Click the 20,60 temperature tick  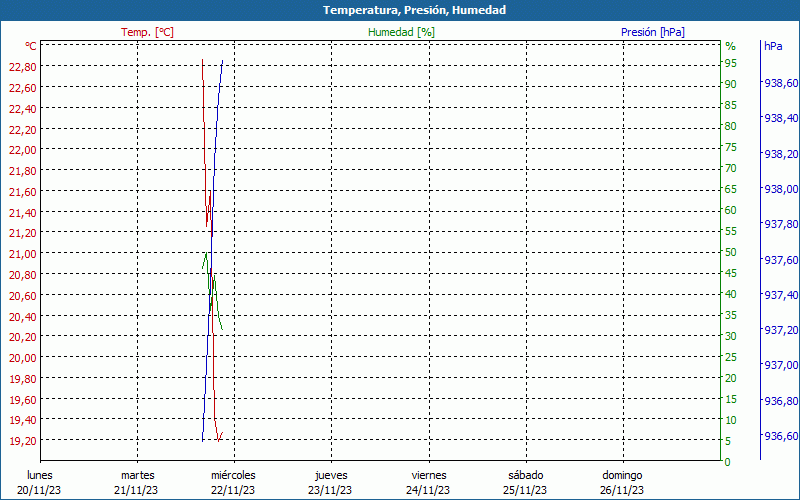23,296
